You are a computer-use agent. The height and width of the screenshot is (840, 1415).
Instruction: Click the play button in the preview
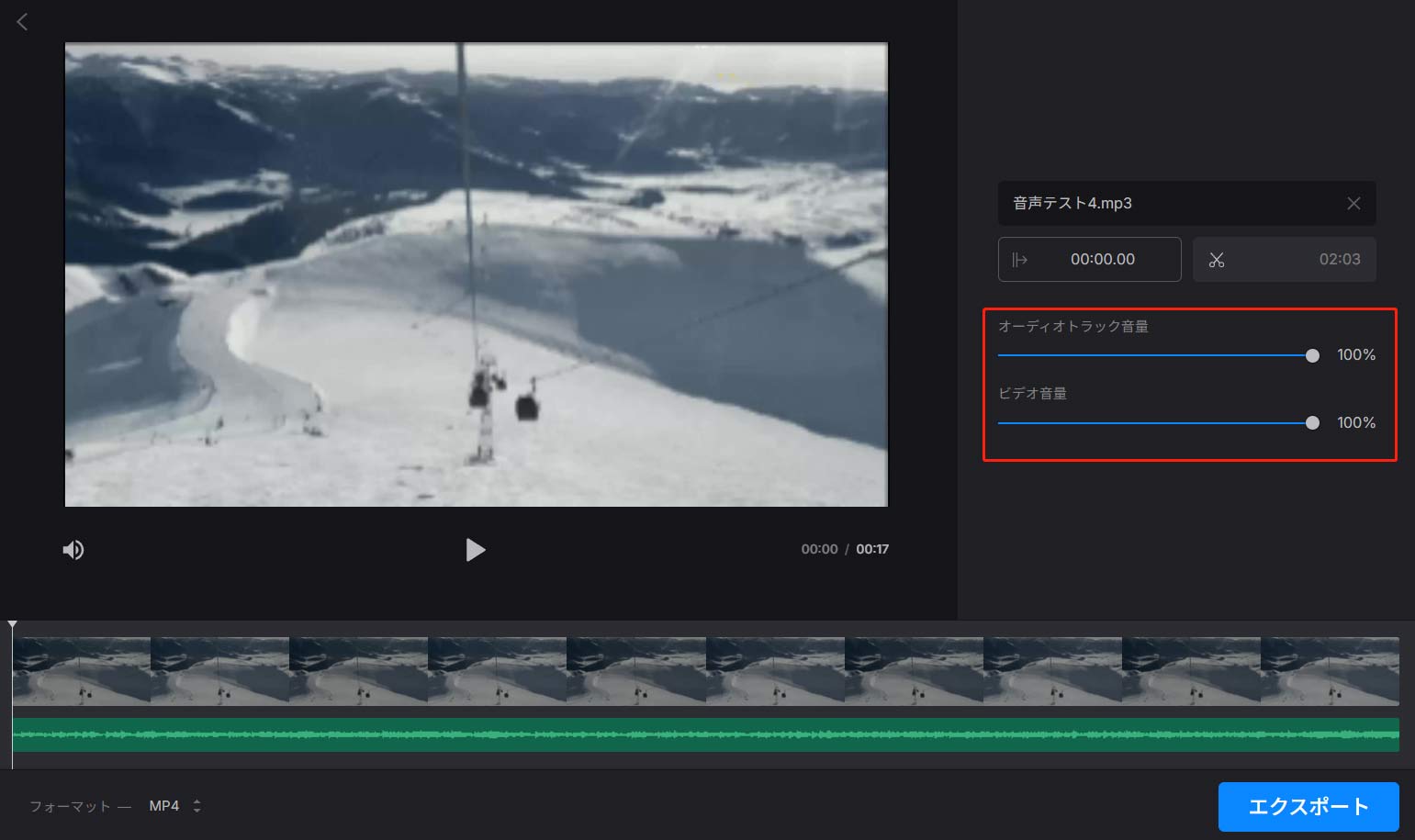pyautogui.click(x=476, y=549)
